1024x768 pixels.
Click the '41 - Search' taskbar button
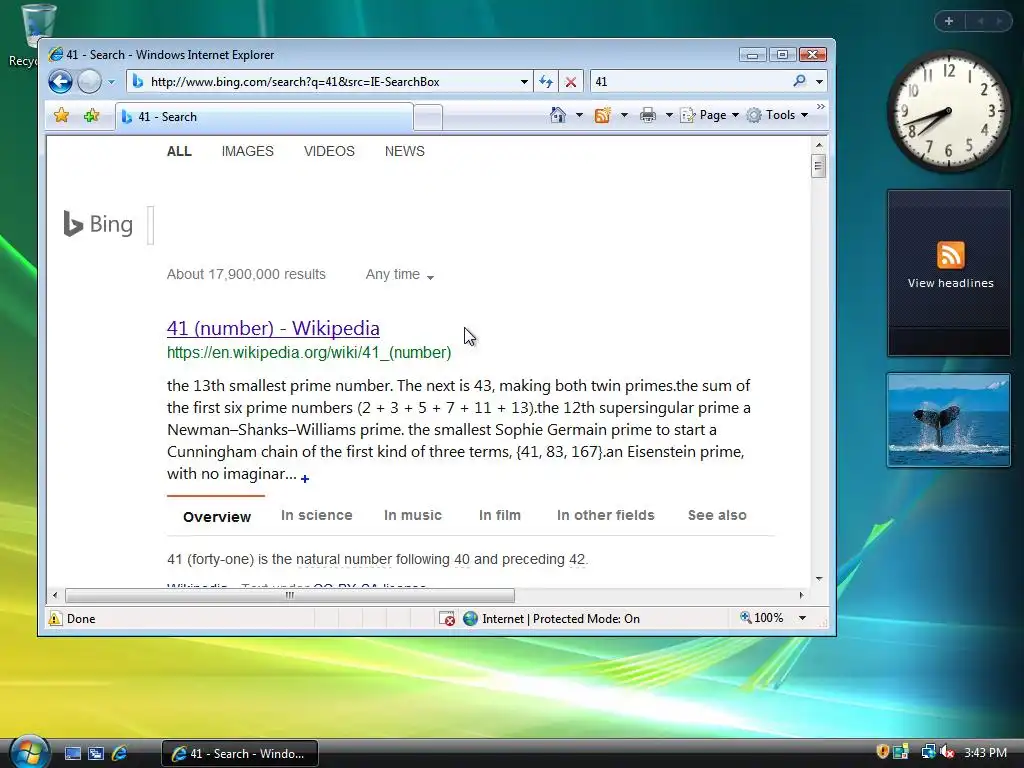coord(240,754)
